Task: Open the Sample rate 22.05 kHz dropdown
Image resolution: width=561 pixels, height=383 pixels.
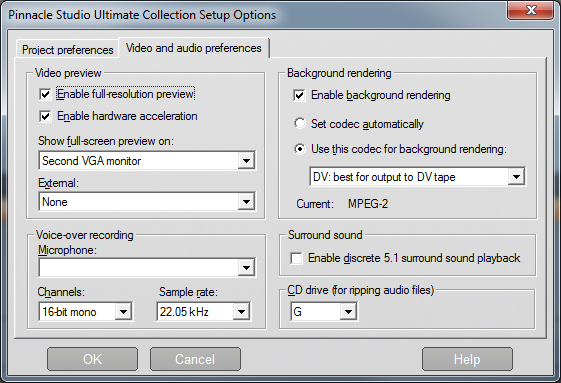Action: (x=203, y=311)
